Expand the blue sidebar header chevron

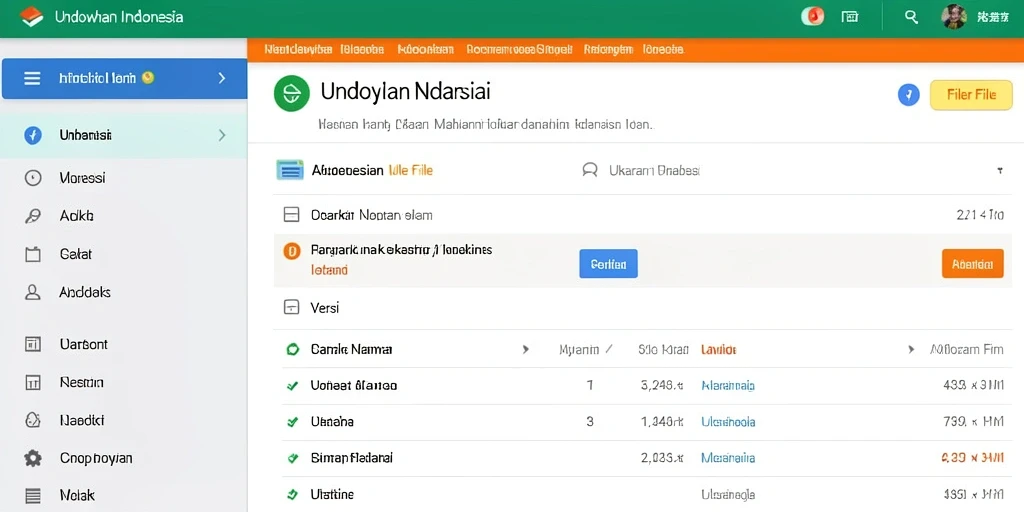tap(222, 78)
